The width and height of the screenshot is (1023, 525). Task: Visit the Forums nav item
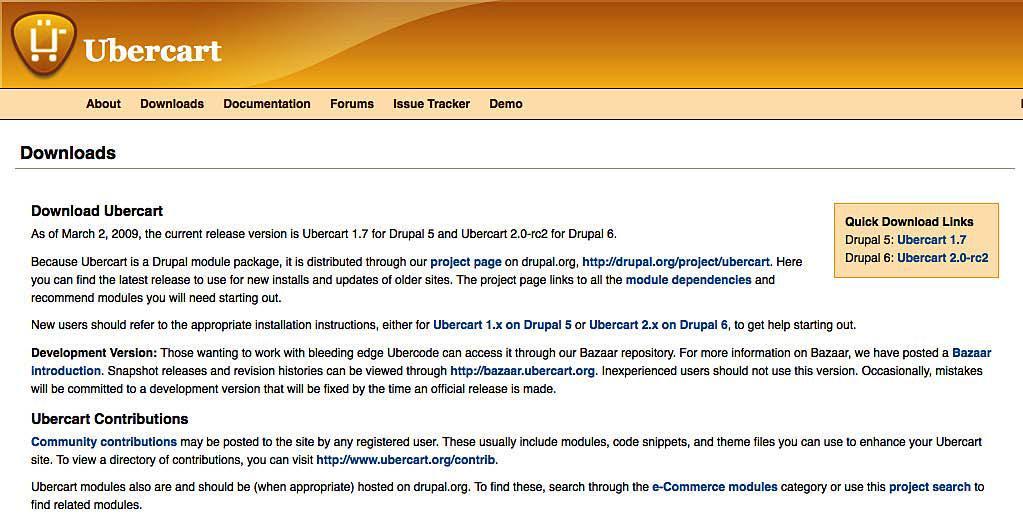(x=352, y=104)
